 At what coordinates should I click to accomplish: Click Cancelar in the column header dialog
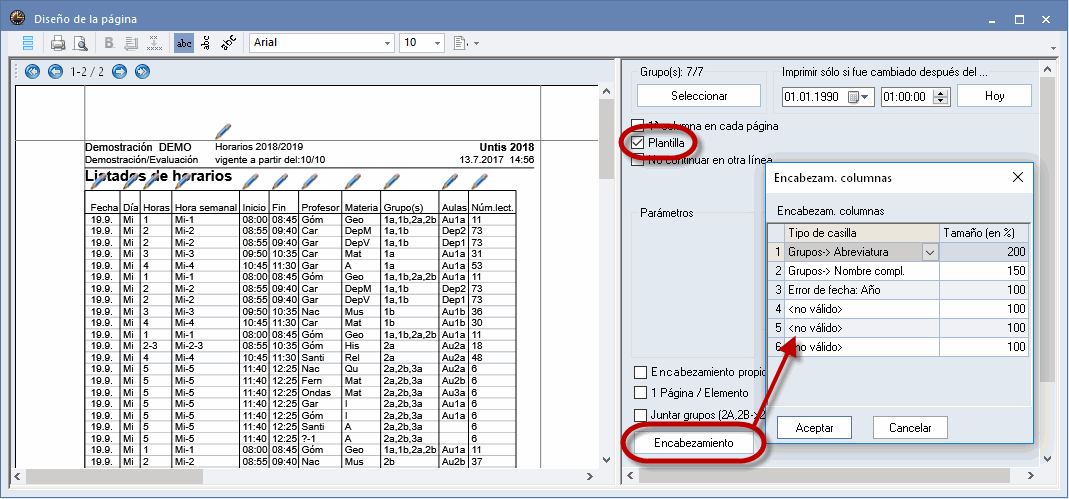pyautogui.click(x=910, y=428)
